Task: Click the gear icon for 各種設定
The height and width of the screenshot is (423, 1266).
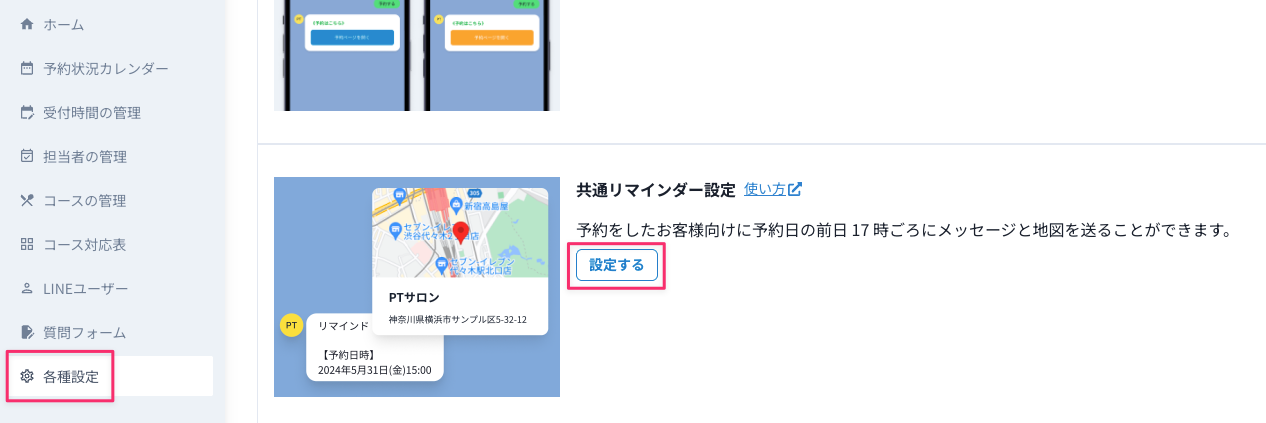Action: pyautogui.click(x=27, y=376)
